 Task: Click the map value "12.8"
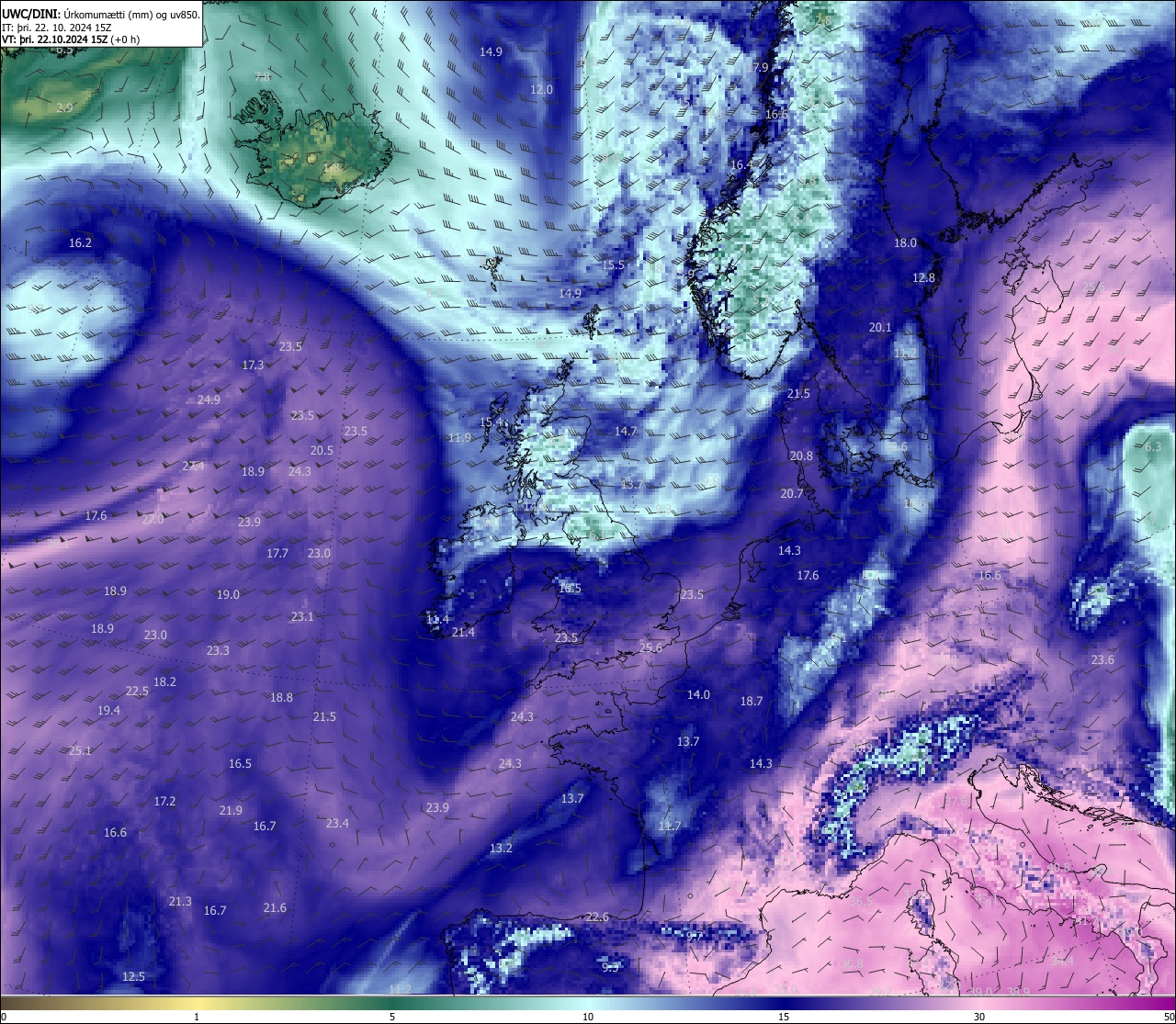click(923, 277)
